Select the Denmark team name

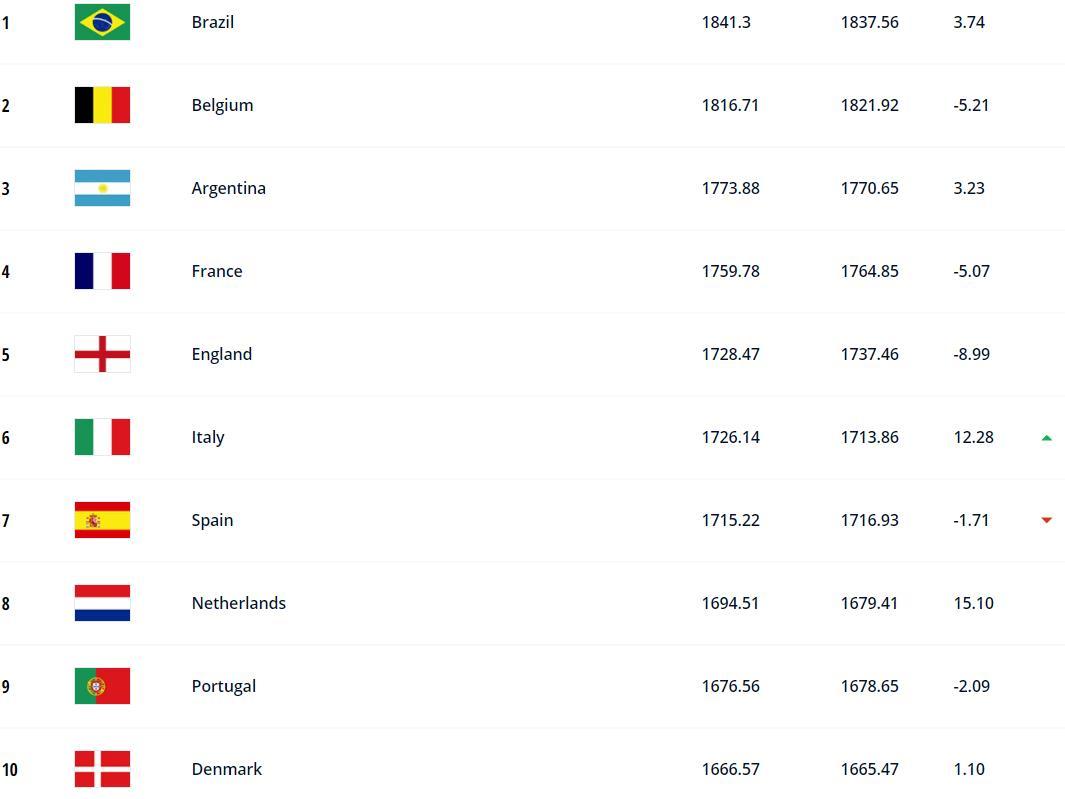pyautogui.click(x=226, y=769)
